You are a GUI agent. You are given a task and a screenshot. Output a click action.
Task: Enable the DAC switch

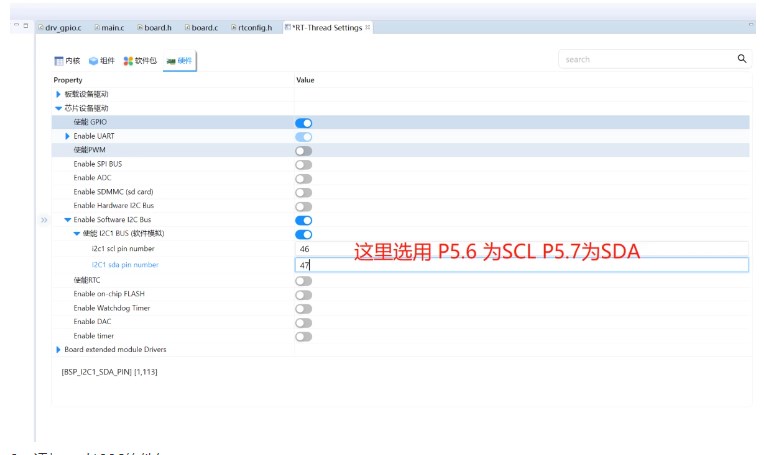(304, 322)
